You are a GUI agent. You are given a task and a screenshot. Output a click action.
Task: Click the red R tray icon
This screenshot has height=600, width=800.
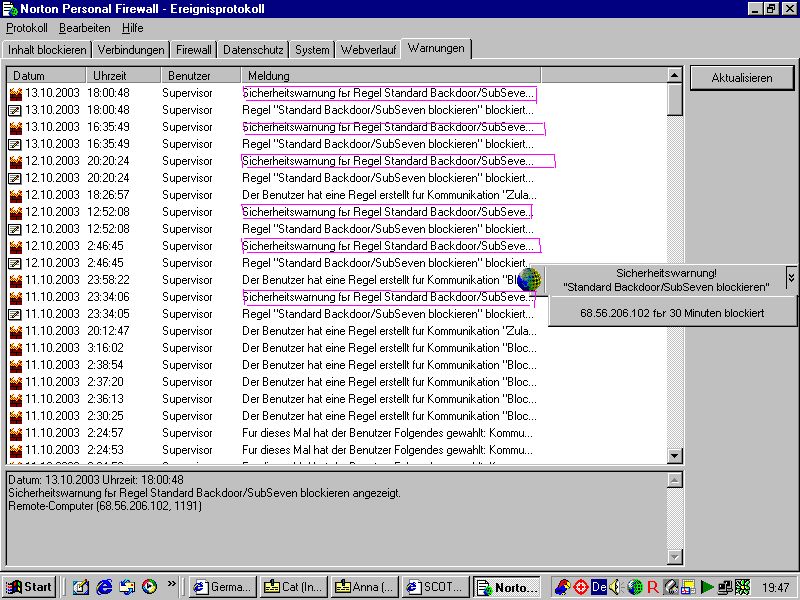(x=653, y=587)
